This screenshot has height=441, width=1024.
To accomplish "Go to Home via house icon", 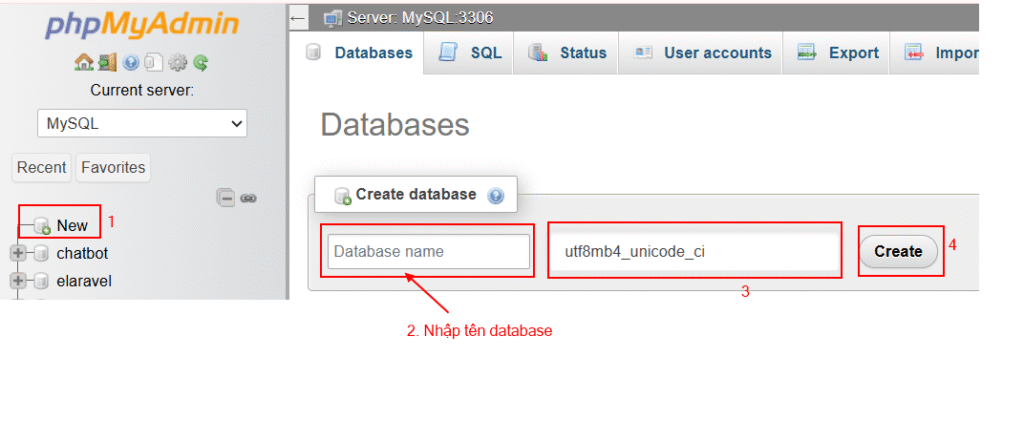I will 84,63.
